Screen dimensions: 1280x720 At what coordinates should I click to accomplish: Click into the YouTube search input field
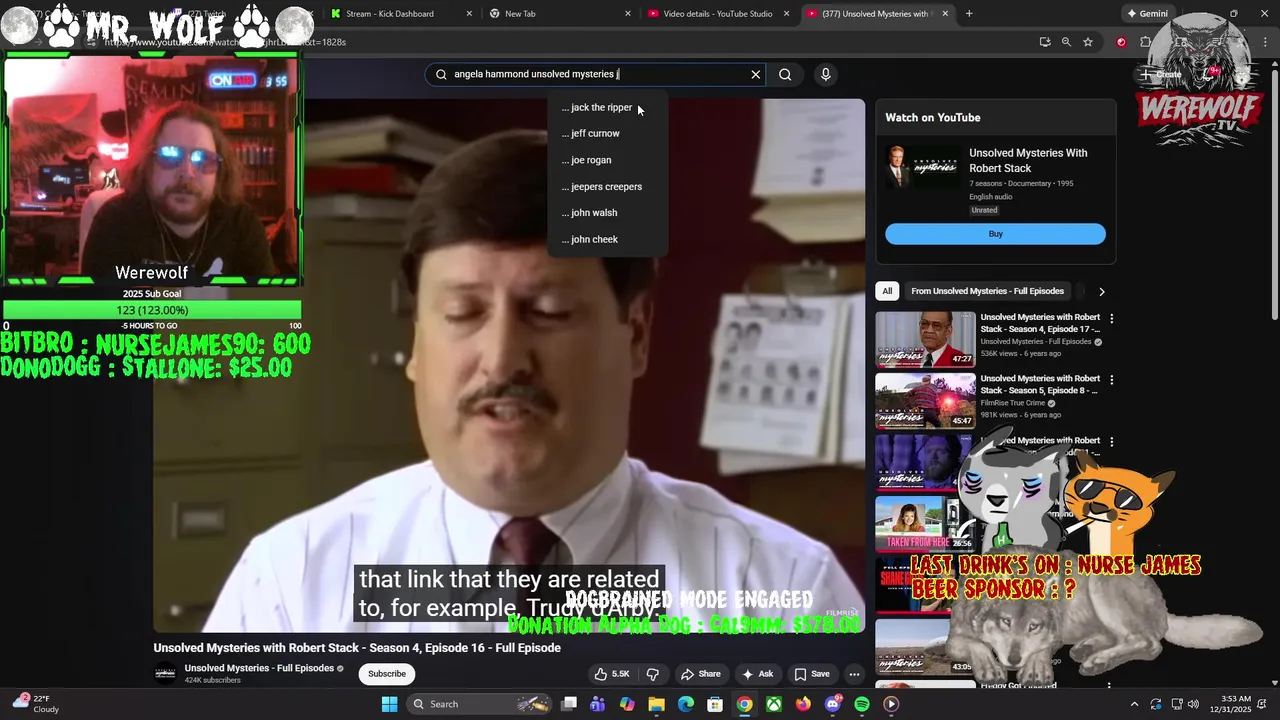tap(595, 74)
